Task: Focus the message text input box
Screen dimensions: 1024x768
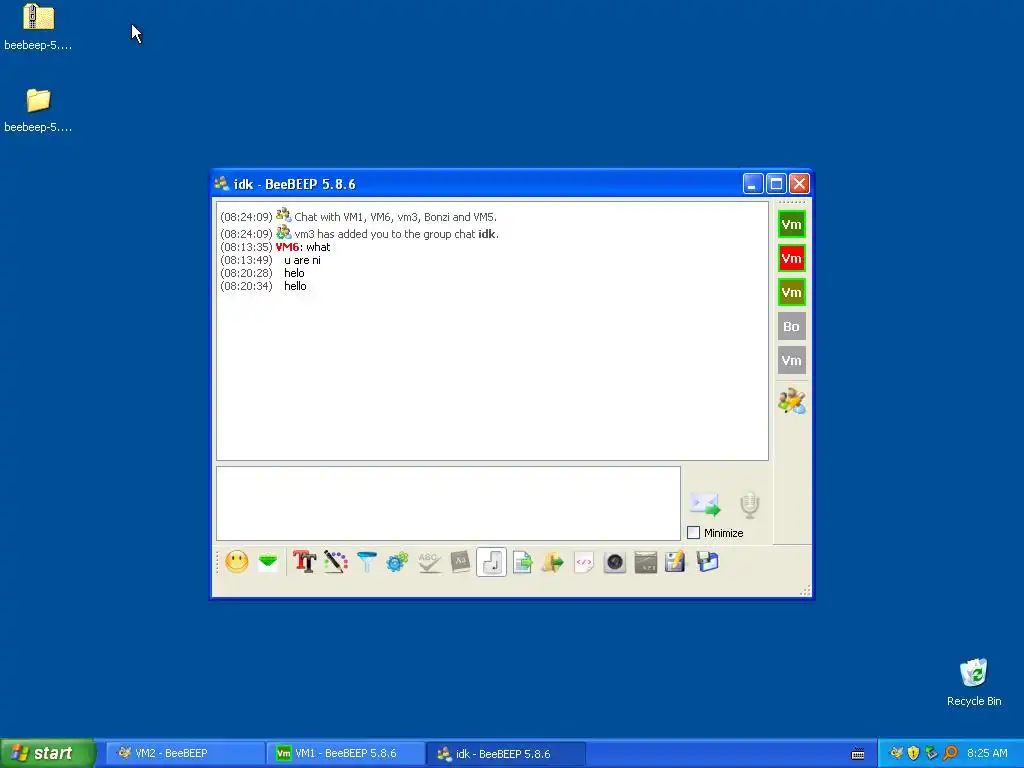Action: coord(448,504)
